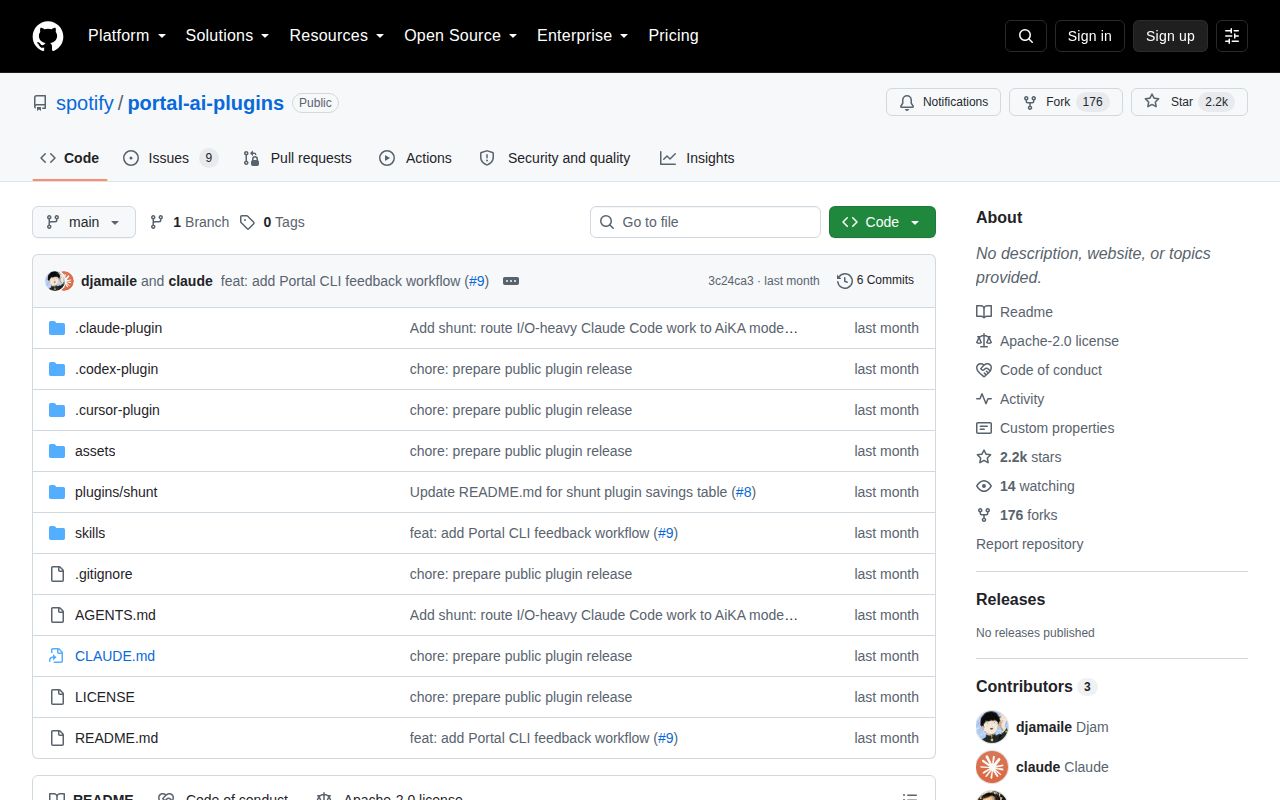Click djamaile avatar in Contributors
The height and width of the screenshot is (800, 1280).
pyautogui.click(x=992, y=727)
